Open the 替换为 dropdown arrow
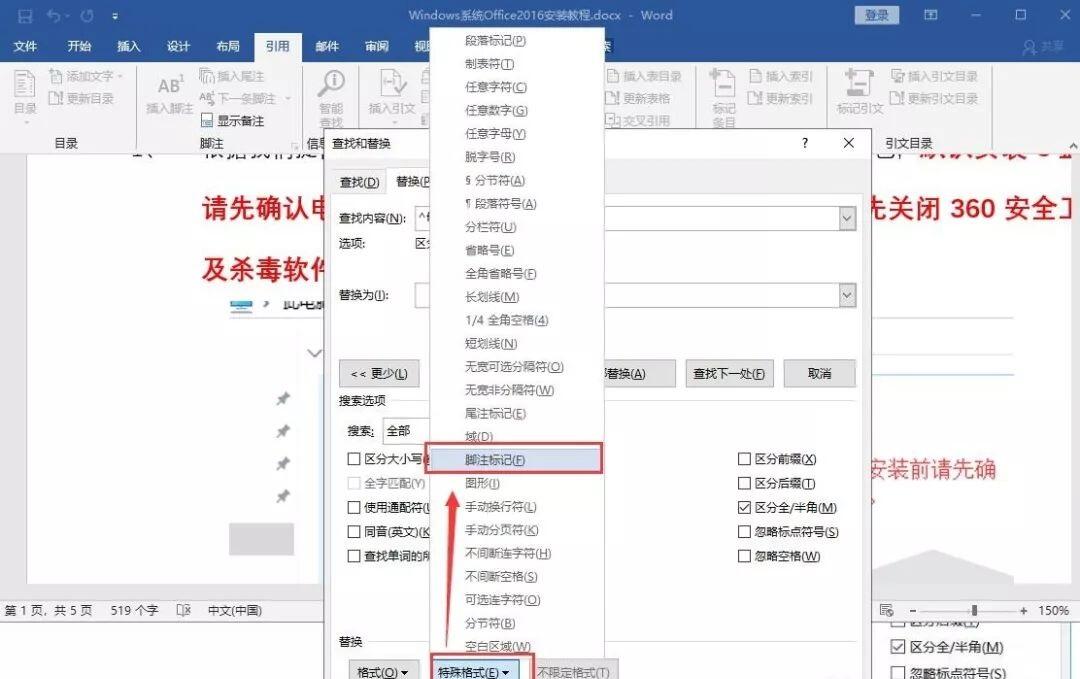The image size is (1080, 679). point(847,295)
